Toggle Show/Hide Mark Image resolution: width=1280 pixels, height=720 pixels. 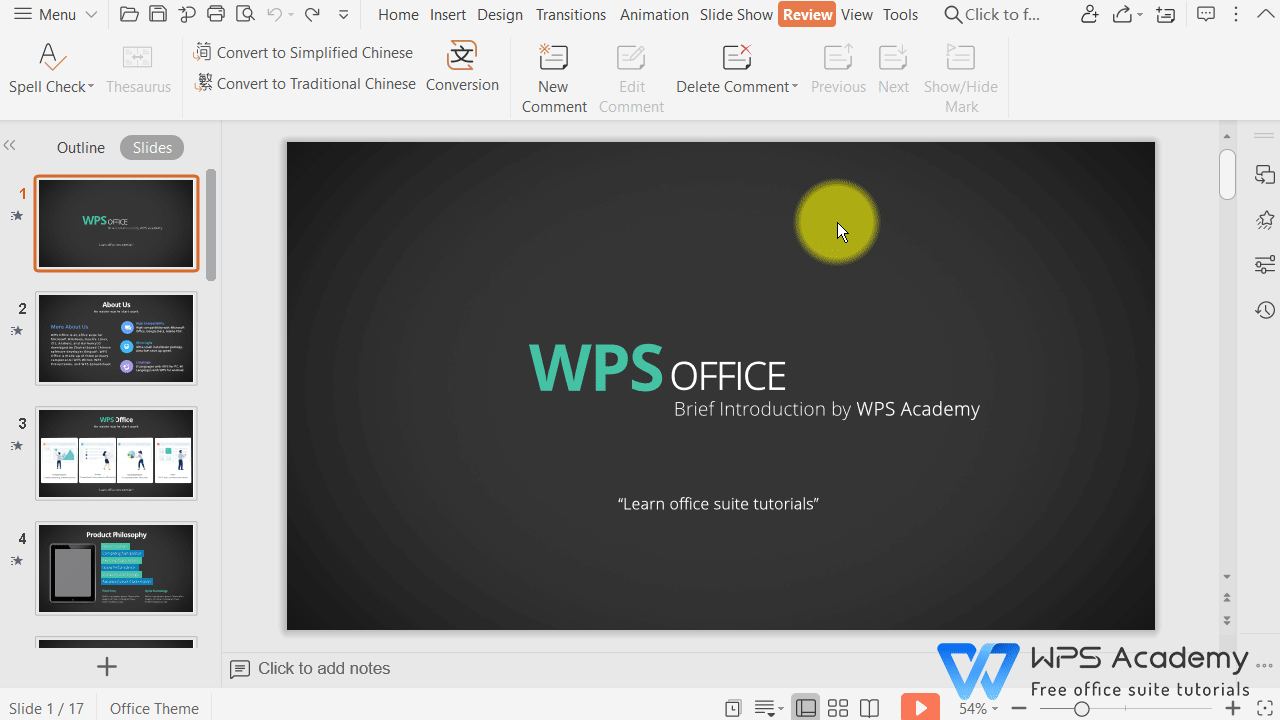click(x=961, y=78)
